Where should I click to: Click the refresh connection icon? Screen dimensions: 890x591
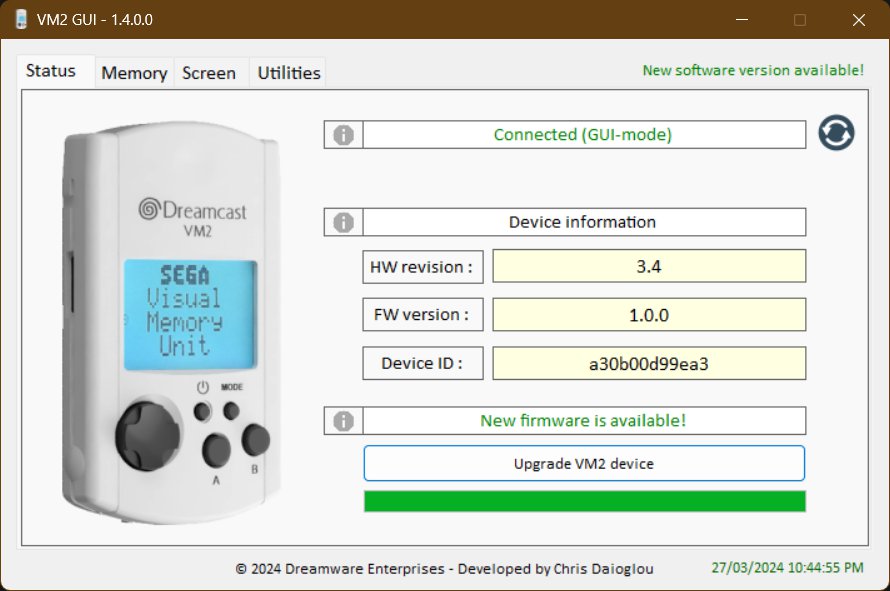(836, 133)
